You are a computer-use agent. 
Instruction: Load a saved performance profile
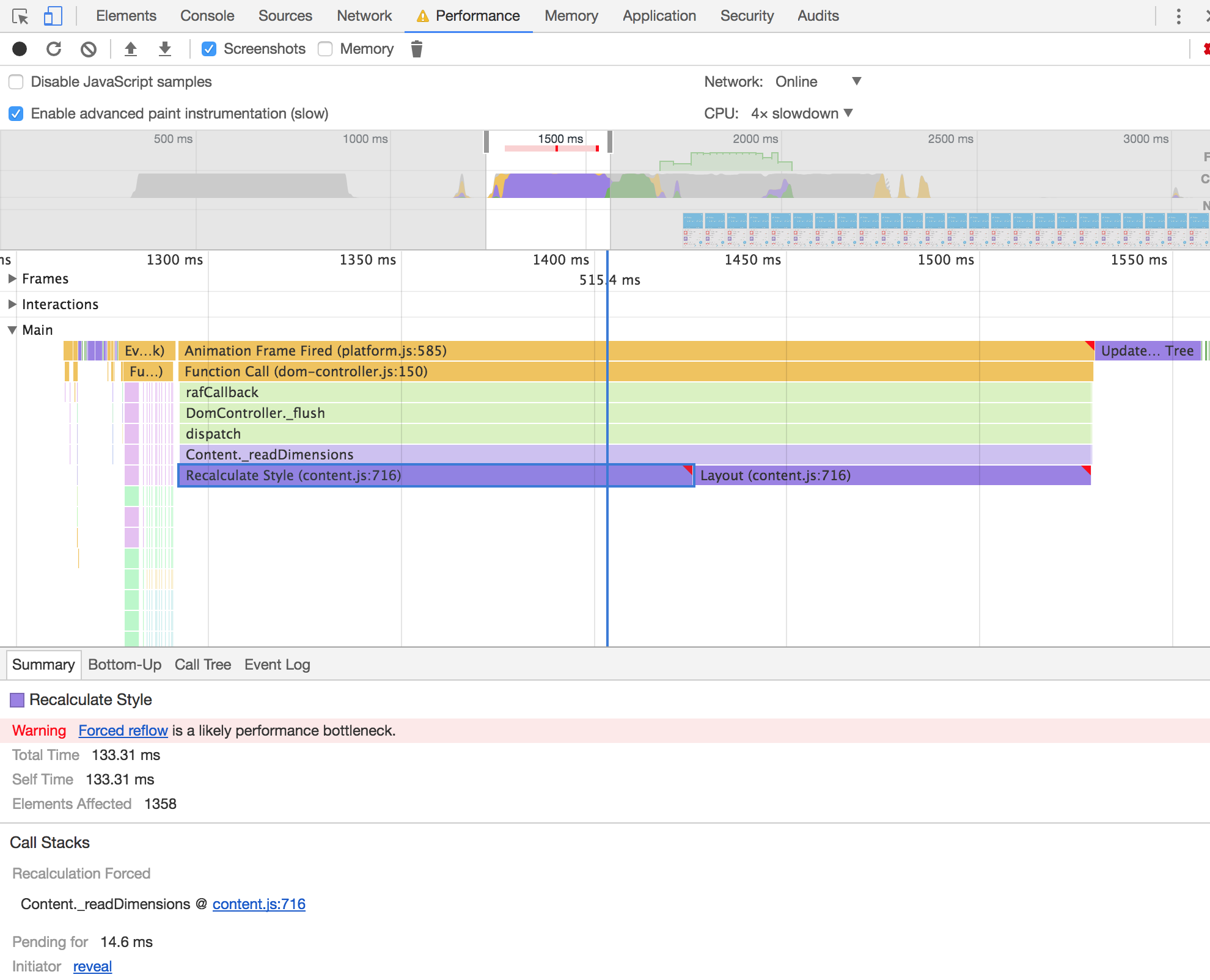click(x=131, y=49)
